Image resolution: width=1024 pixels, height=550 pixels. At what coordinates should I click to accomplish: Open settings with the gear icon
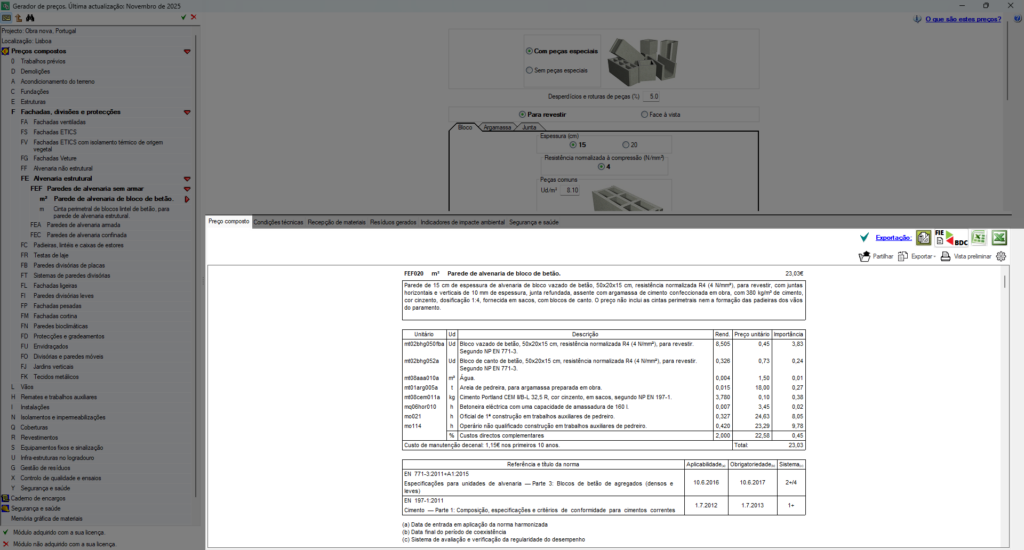1001,257
